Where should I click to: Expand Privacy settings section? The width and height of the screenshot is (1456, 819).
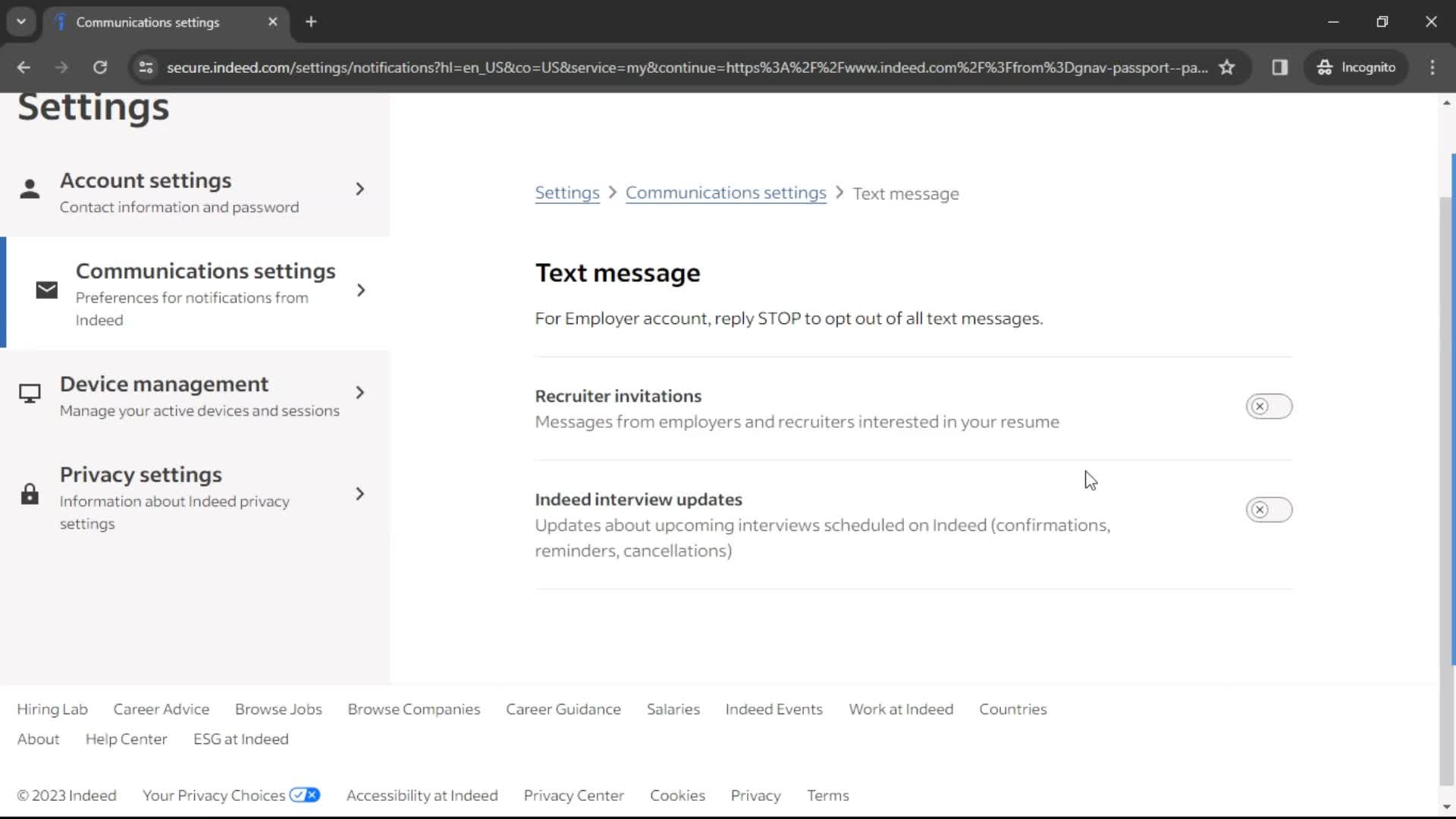pyautogui.click(x=360, y=493)
